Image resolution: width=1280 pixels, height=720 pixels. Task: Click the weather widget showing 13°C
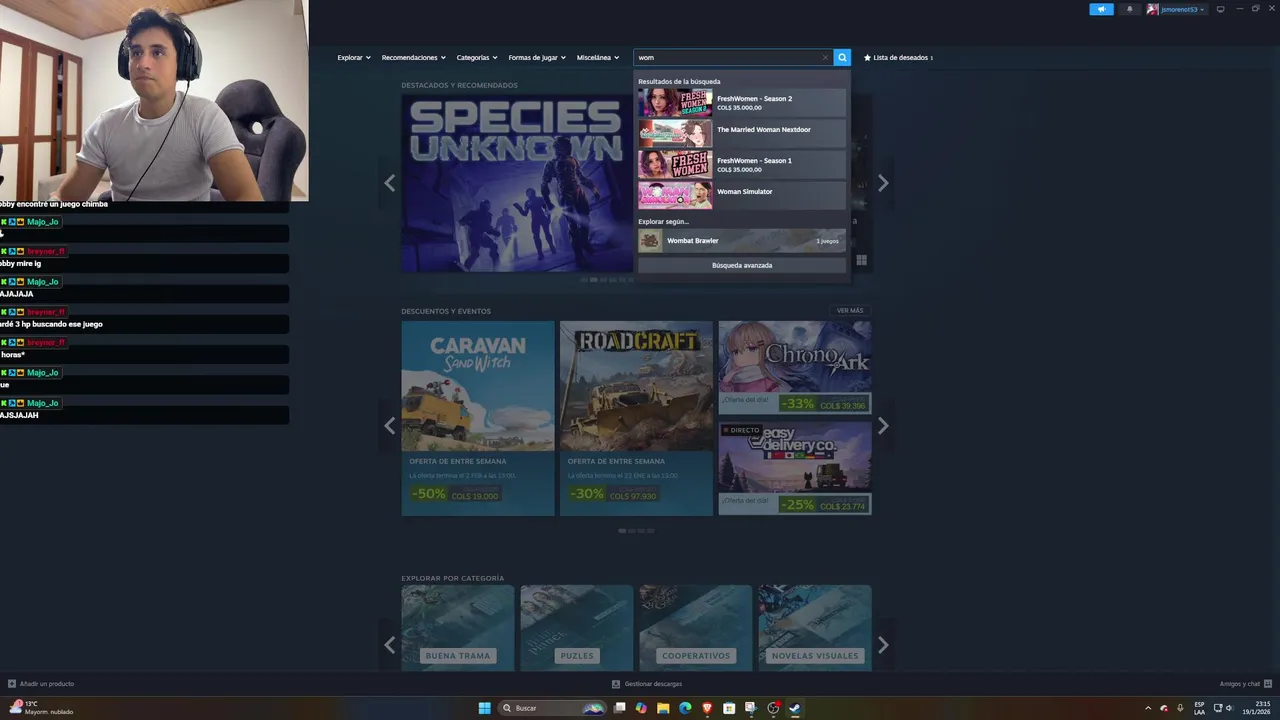(40, 708)
